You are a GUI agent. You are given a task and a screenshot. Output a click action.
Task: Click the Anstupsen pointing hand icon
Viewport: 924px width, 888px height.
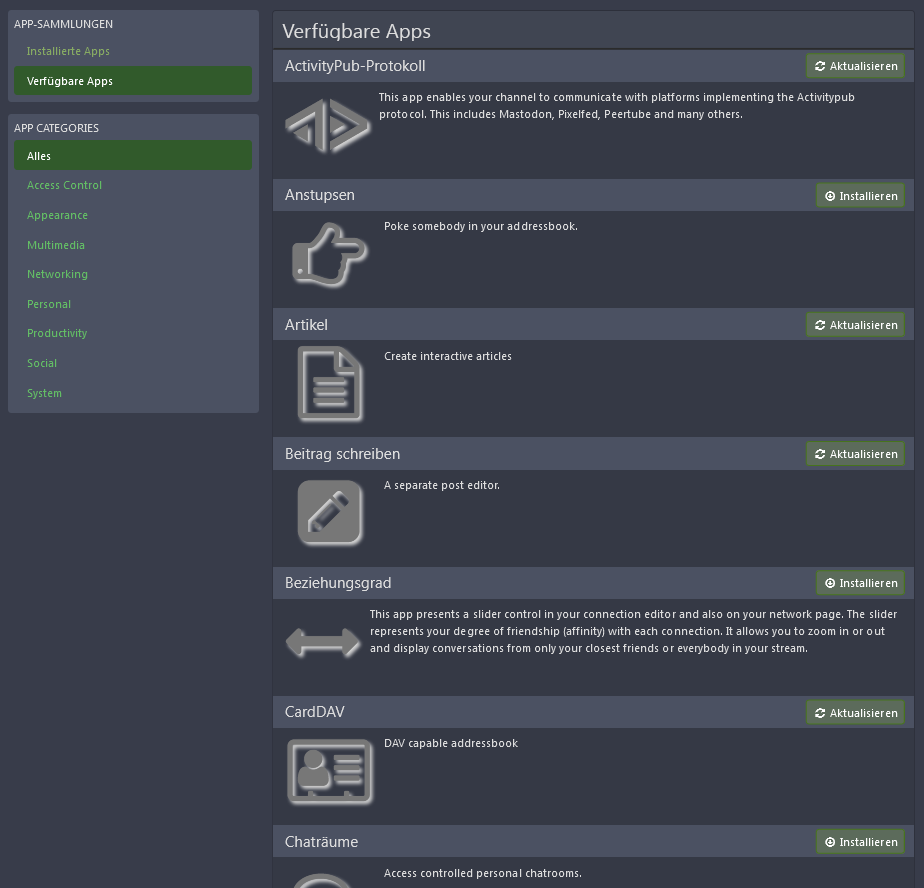[x=330, y=255]
